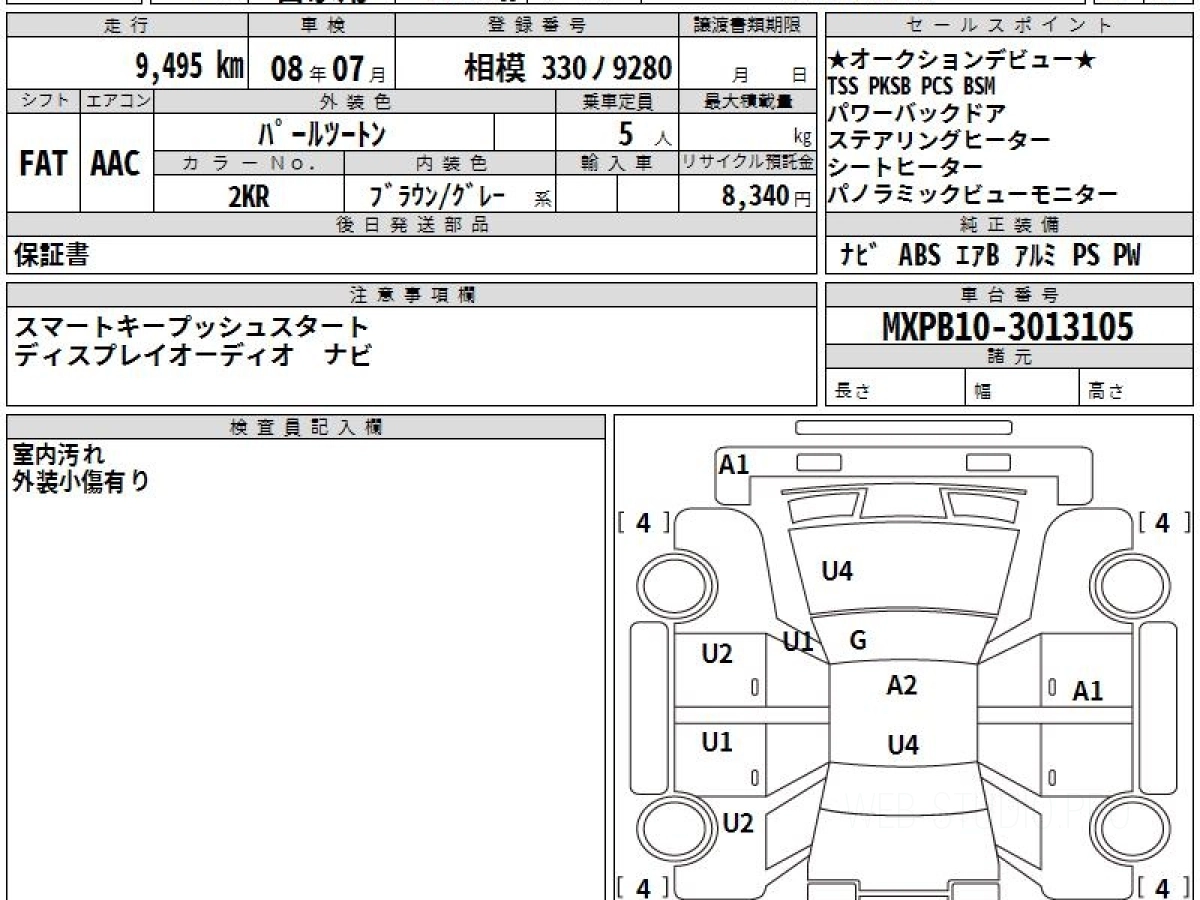Image resolution: width=1200 pixels, height=900 pixels.
Task: Select the リサイクル預託金 header
Action: 749,163
